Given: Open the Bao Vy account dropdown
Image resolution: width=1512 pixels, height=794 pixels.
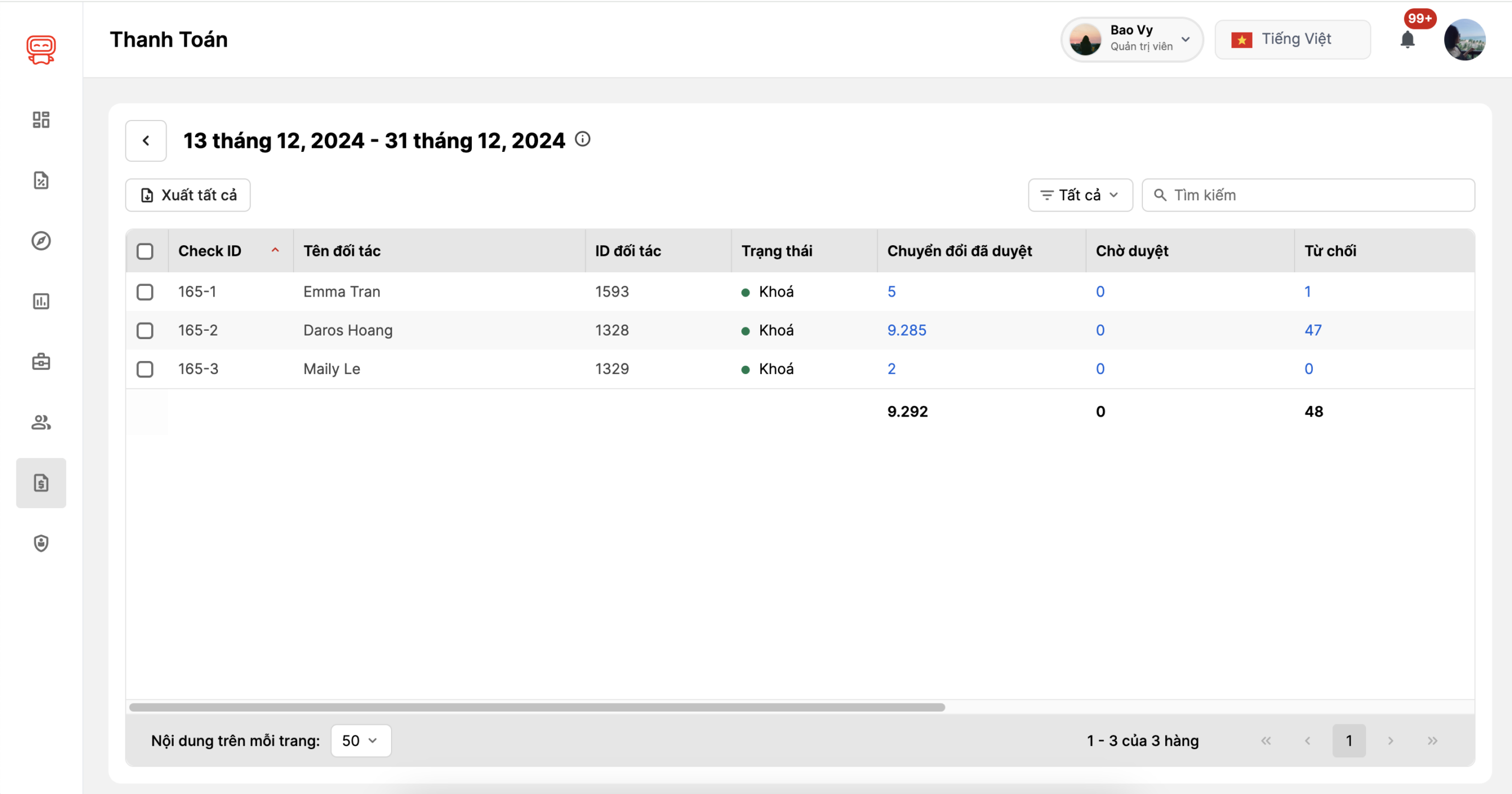Looking at the screenshot, I should [x=1132, y=39].
